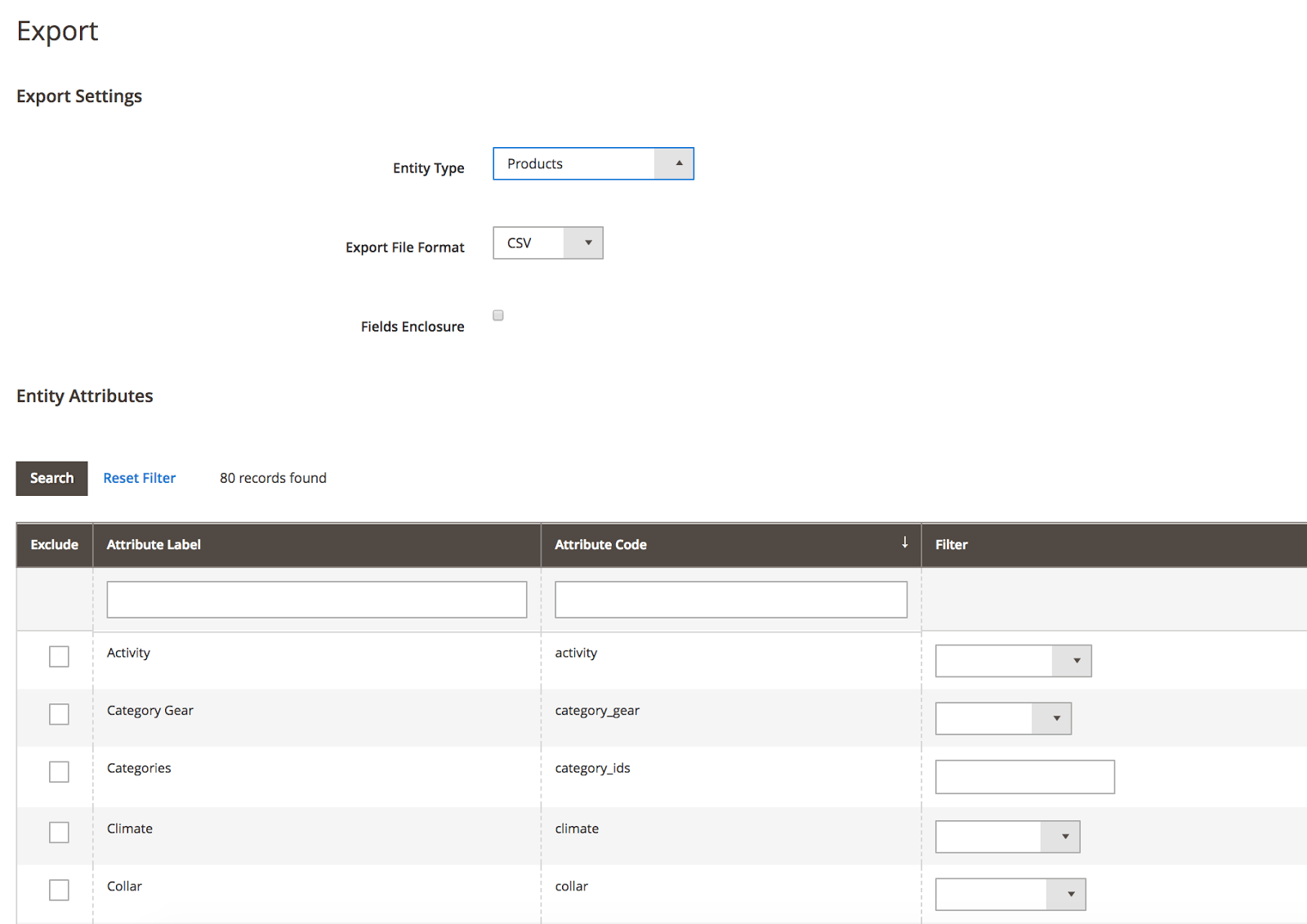The height and width of the screenshot is (924, 1307).
Task: Click the '80 records found' text
Action: [x=273, y=478]
